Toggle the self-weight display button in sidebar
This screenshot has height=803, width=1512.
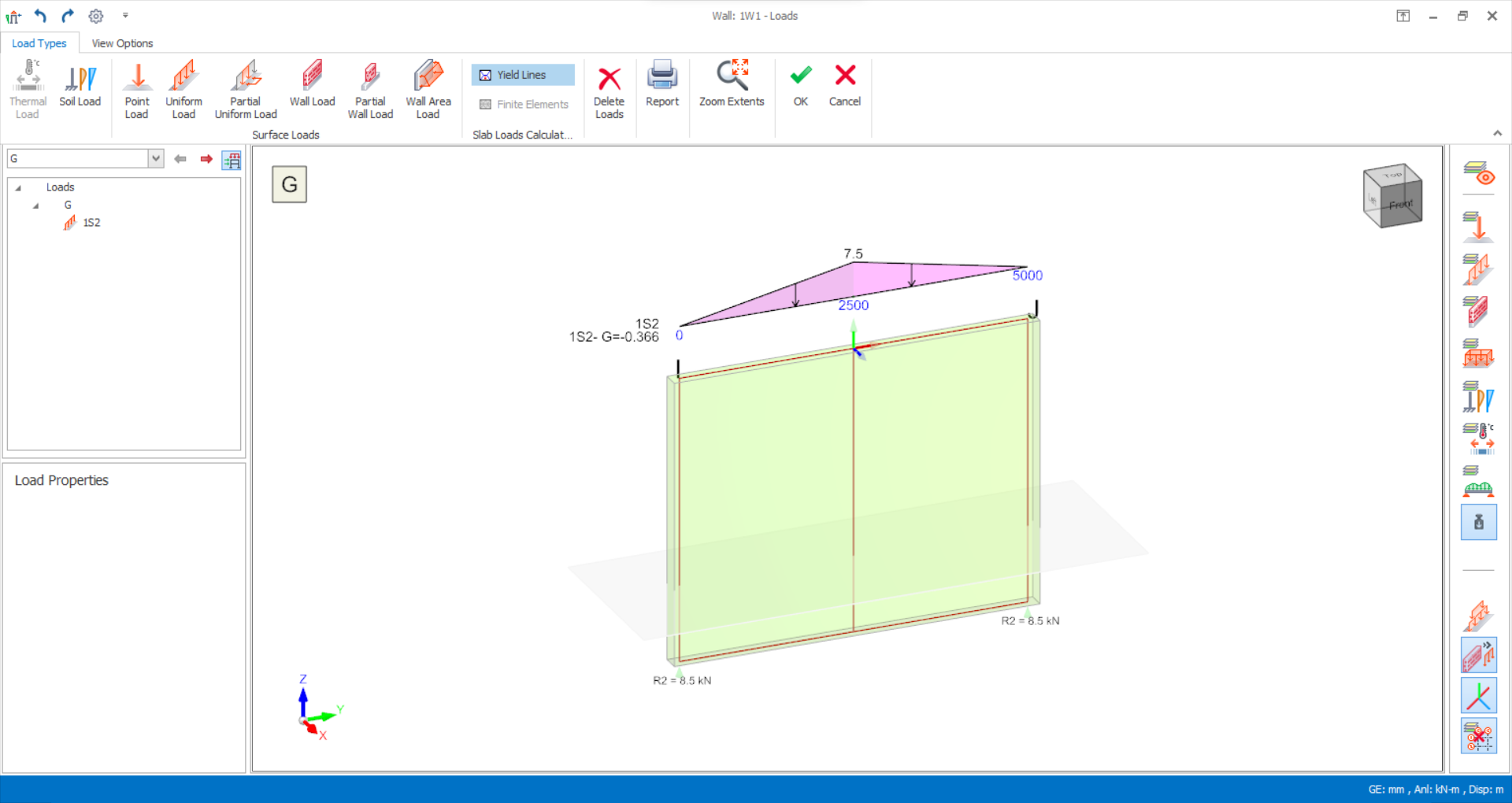tap(1478, 523)
